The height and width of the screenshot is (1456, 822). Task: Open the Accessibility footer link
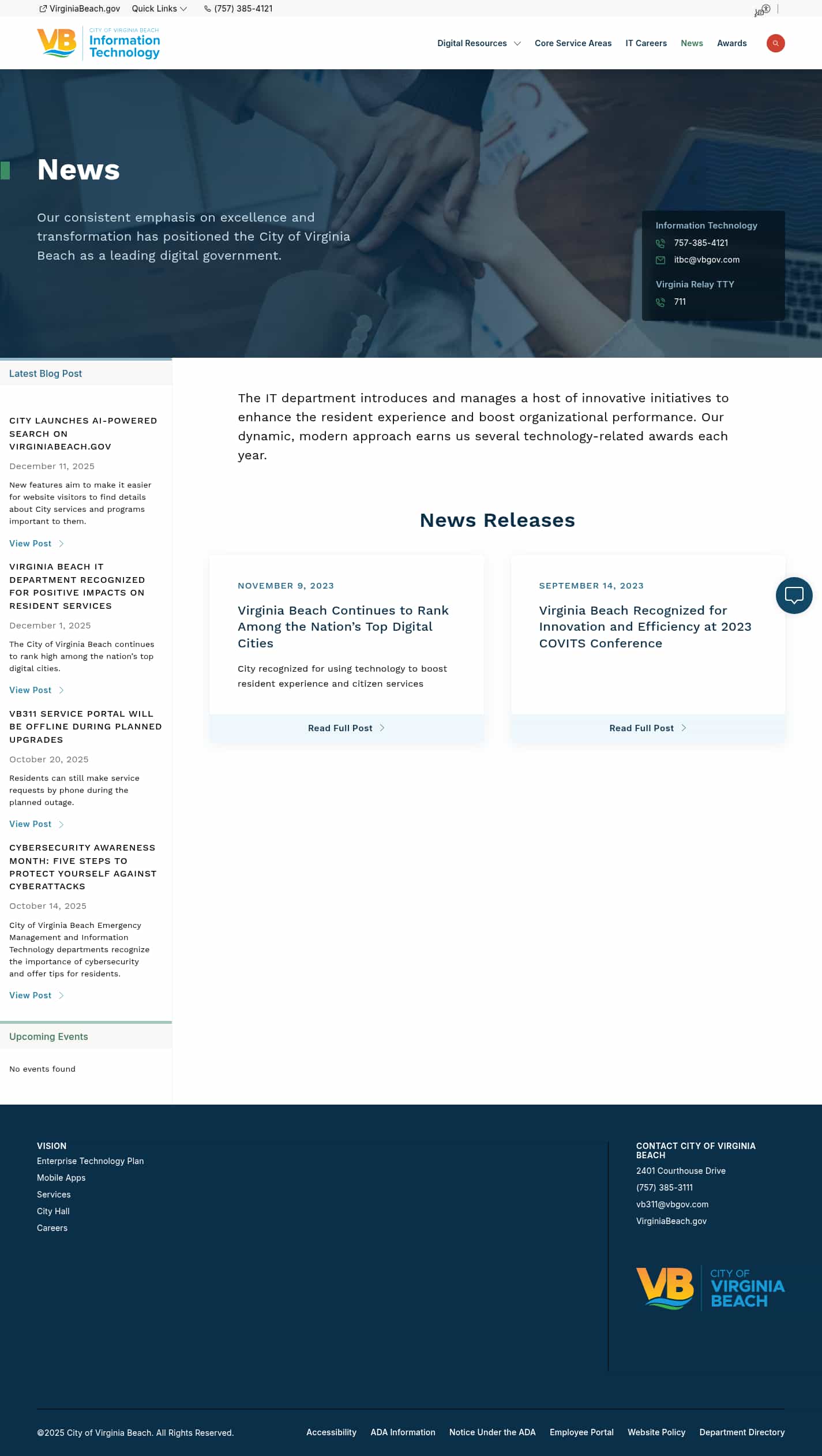pyautogui.click(x=331, y=1432)
